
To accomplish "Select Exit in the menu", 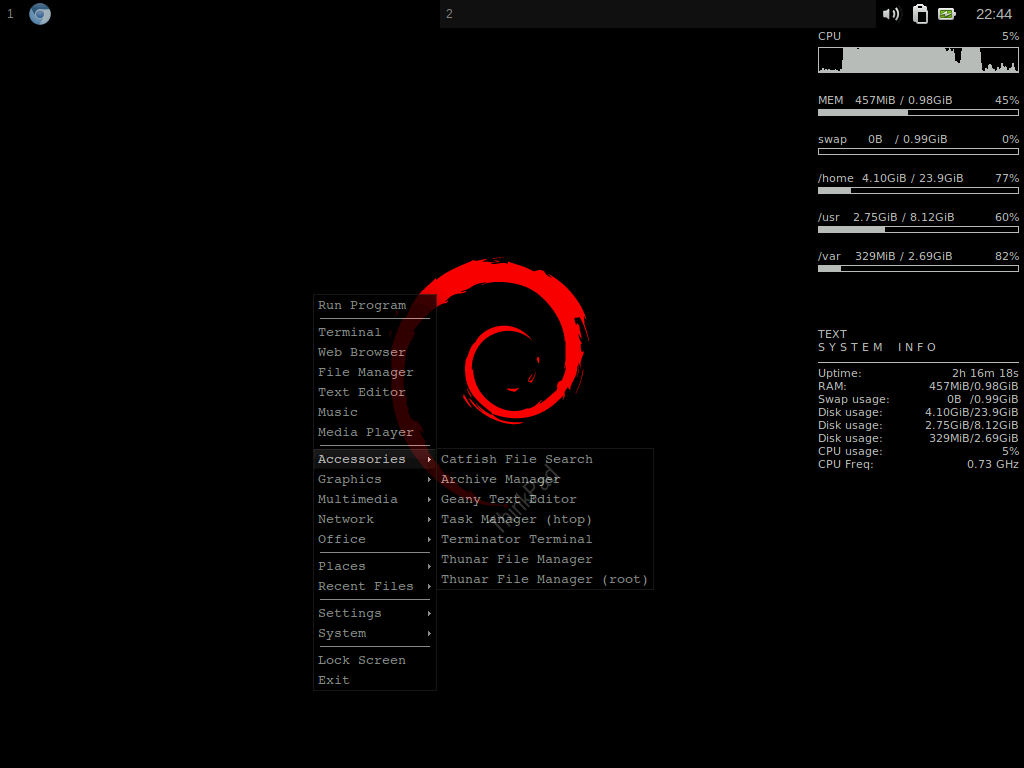I will pyautogui.click(x=374, y=680).
